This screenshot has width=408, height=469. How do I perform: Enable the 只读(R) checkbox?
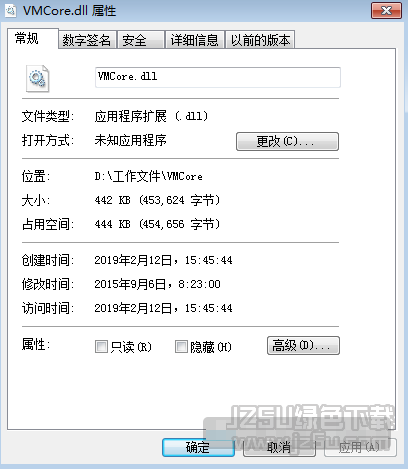[x=101, y=347]
